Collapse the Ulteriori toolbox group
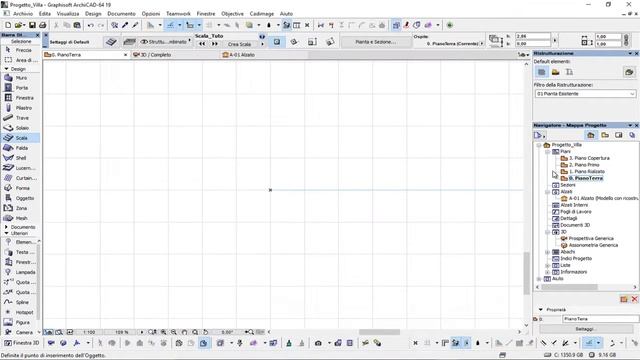Image resolution: width=640 pixels, height=360 pixels. point(6,233)
